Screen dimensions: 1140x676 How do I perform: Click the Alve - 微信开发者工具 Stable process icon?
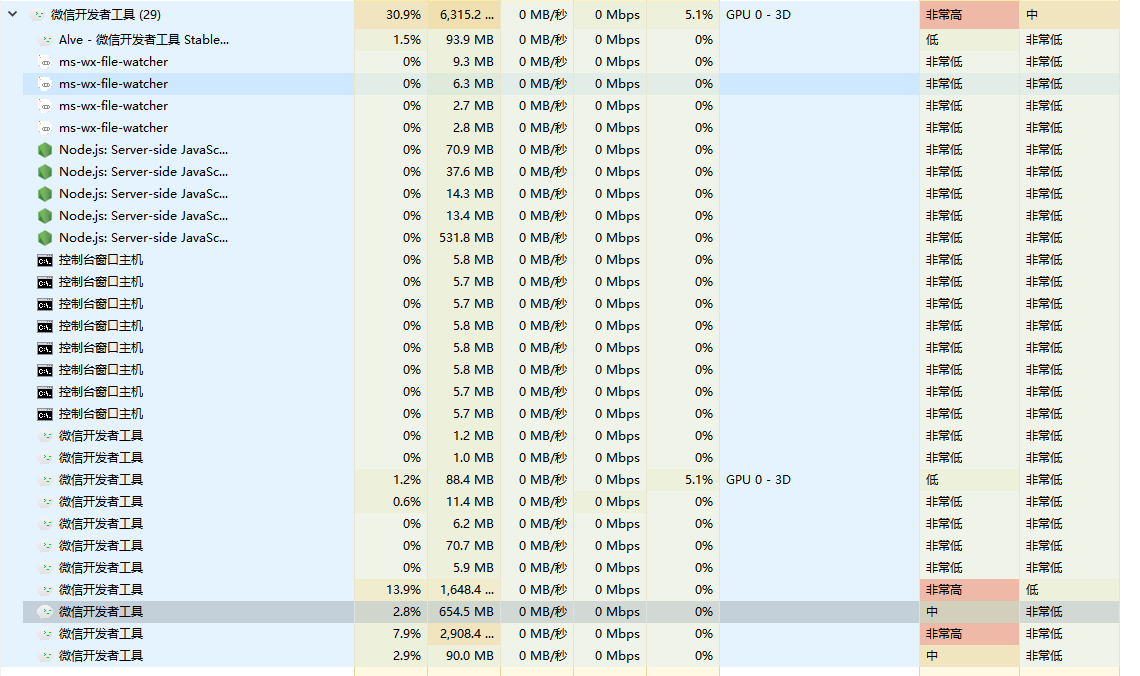46,40
